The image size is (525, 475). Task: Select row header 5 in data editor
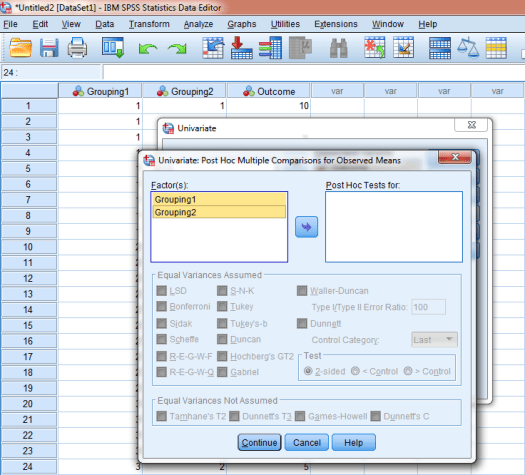pos(29,168)
